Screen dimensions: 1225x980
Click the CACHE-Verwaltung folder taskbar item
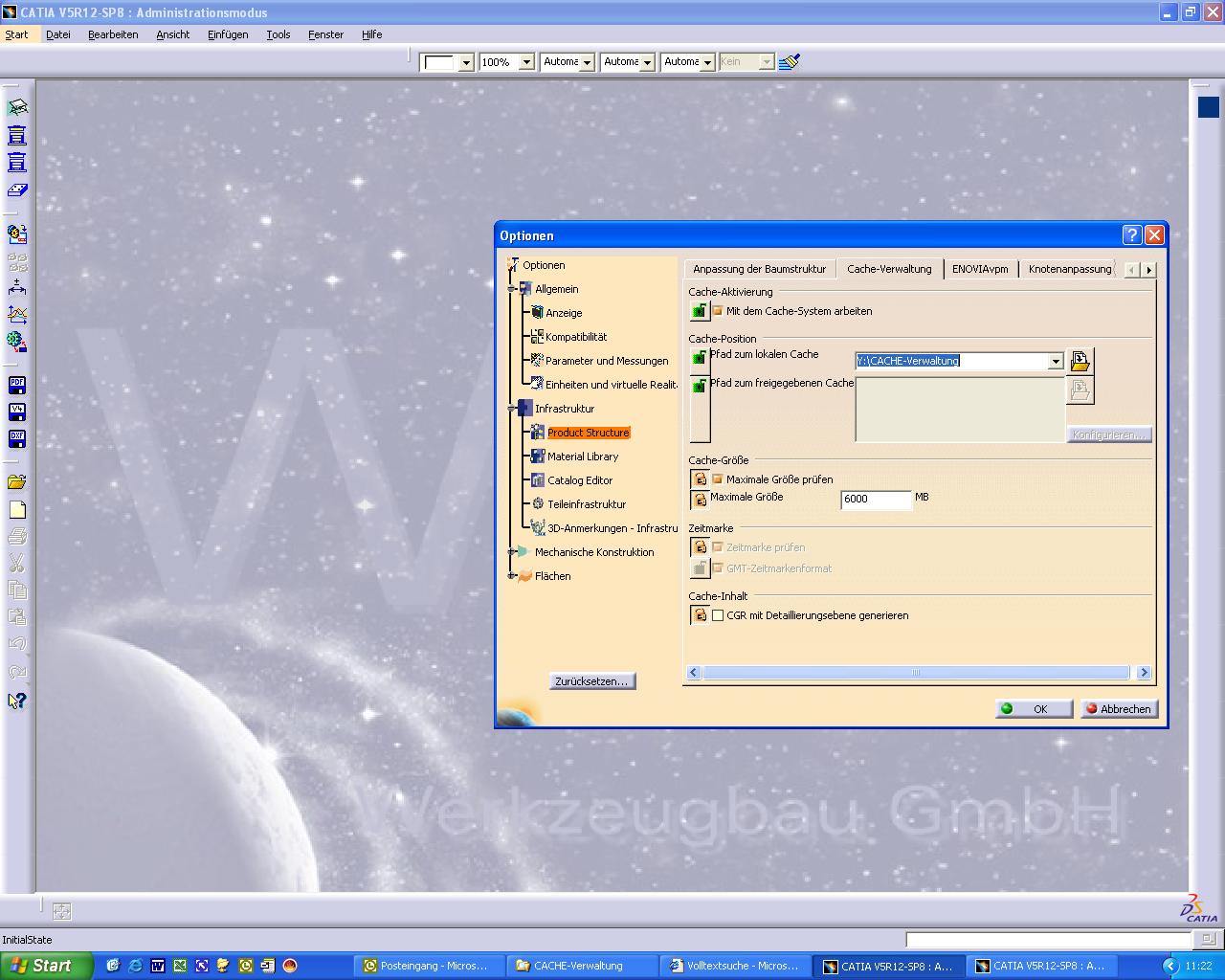tap(581, 966)
